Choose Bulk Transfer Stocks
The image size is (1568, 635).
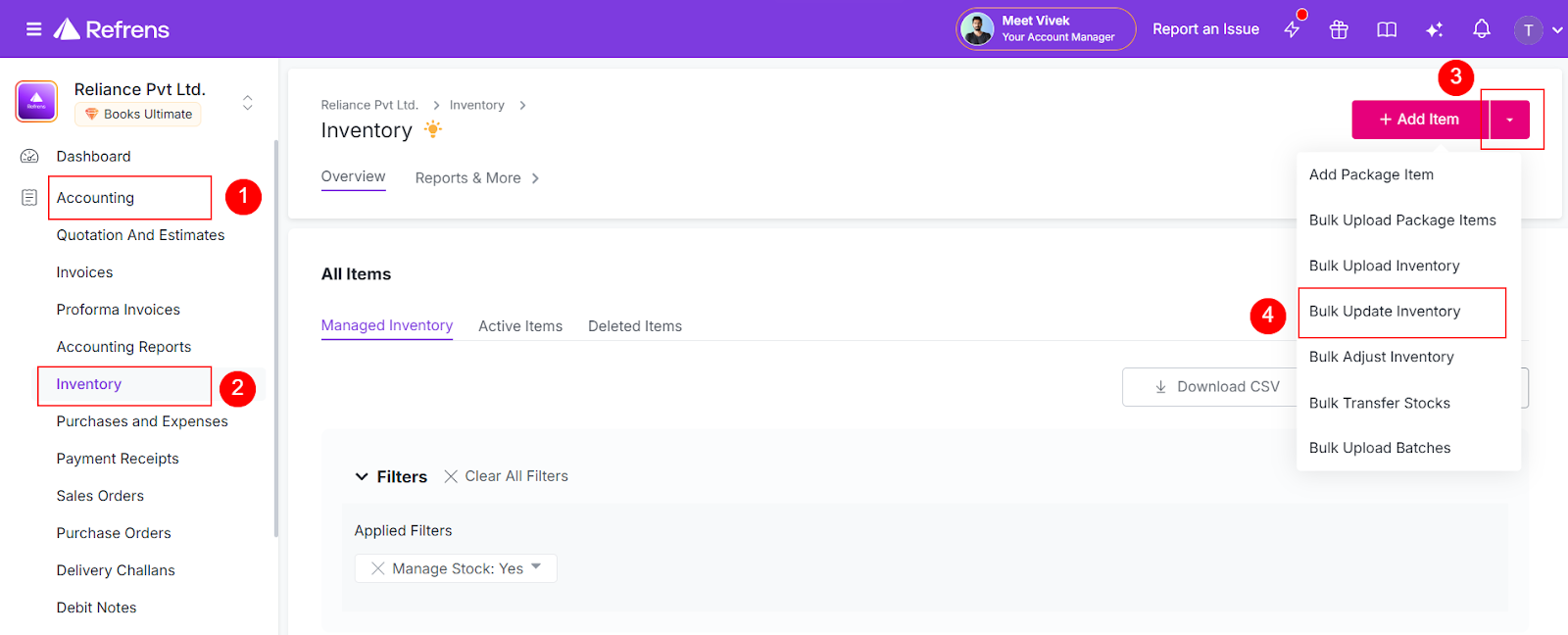pyautogui.click(x=1379, y=403)
